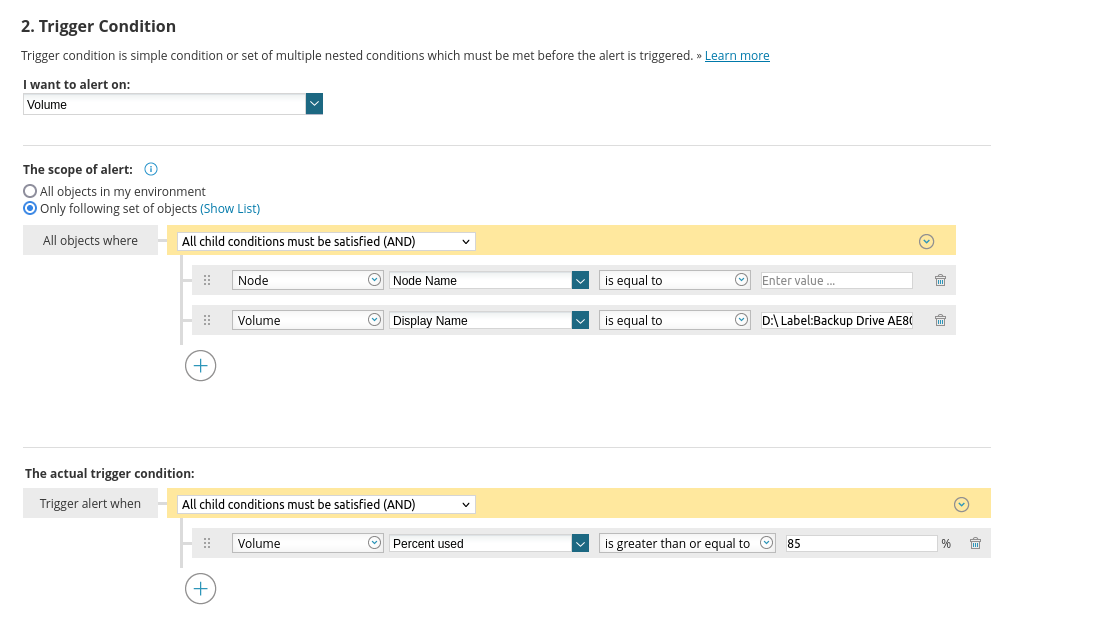
Task: Open the is greater than or equal to dropdown
Action: click(x=687, y=543)
